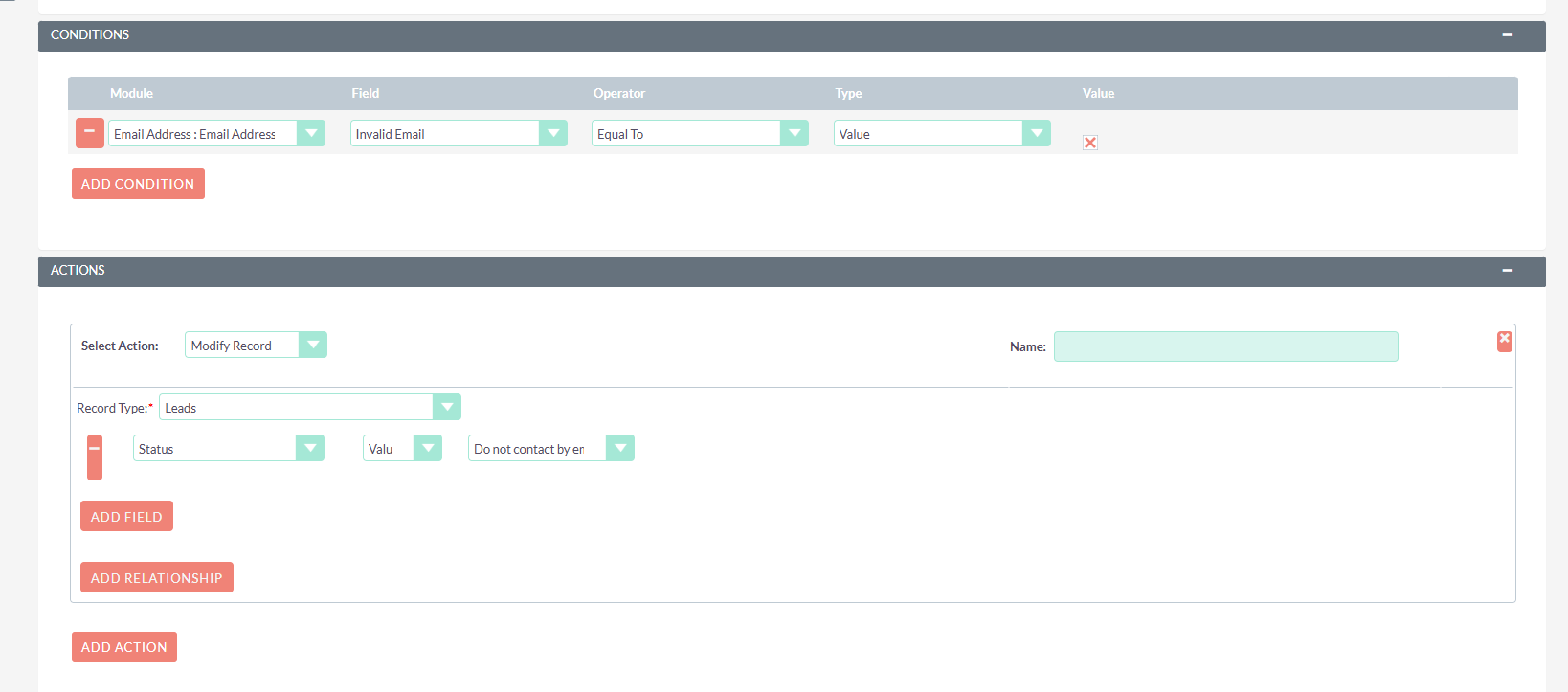
Task: Focus the action Name input field
Action: pos(1224,346)
